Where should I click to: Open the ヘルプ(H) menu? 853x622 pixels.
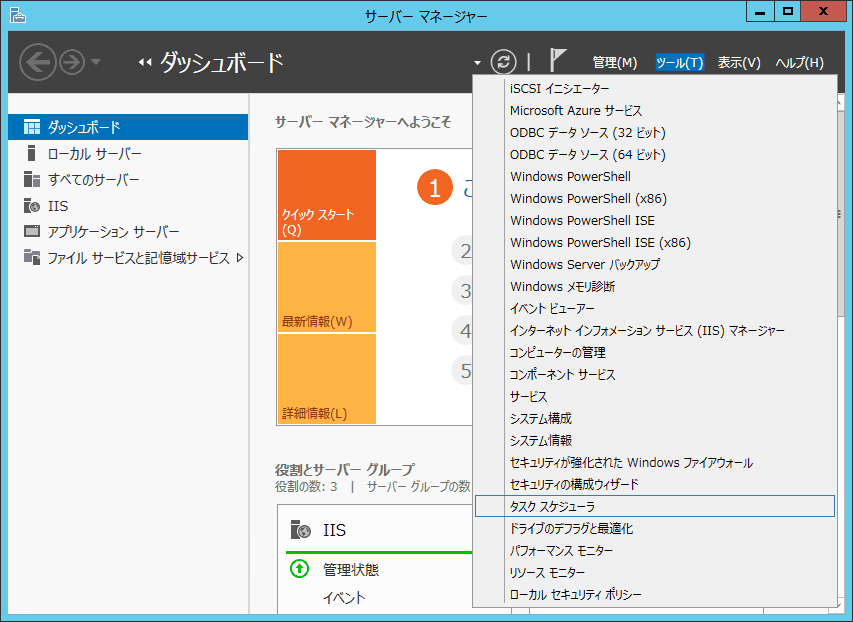(799, 63)
